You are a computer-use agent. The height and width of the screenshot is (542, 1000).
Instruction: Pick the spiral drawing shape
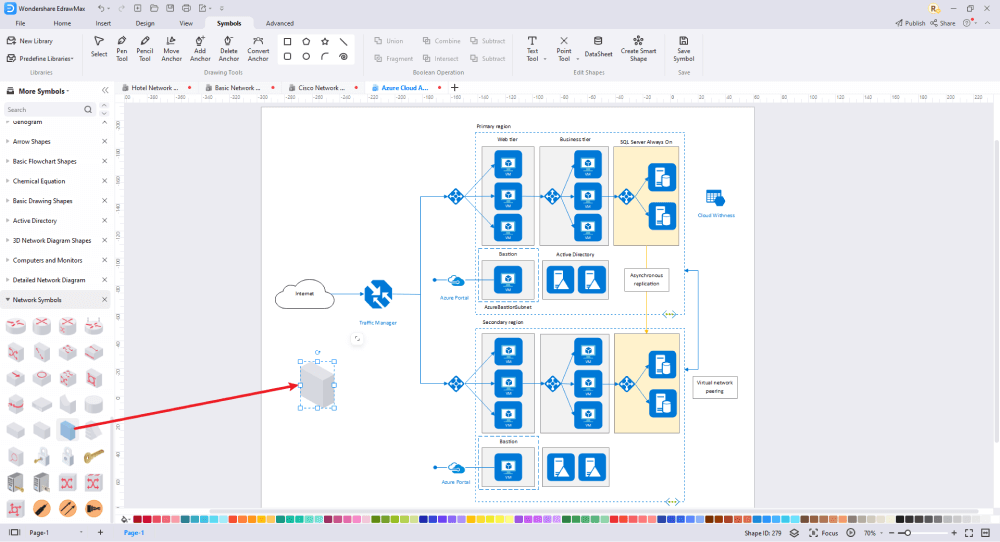point(344,57)
